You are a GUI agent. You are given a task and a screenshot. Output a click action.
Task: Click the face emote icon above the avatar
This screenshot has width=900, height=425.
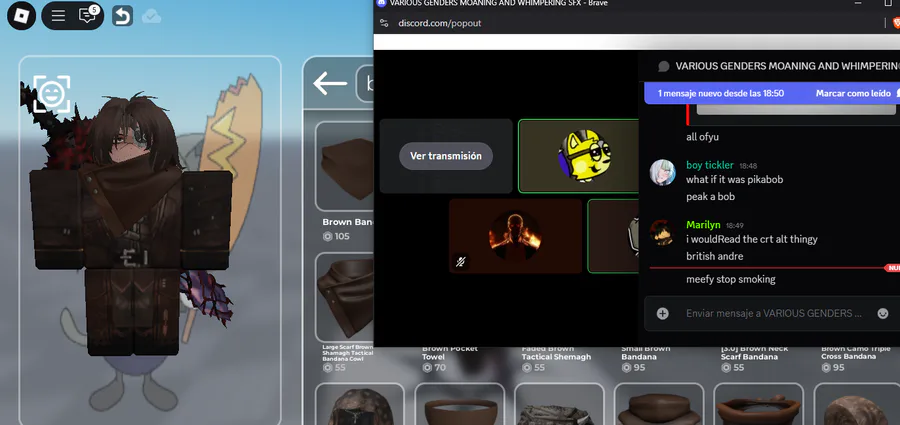point(52,94)
